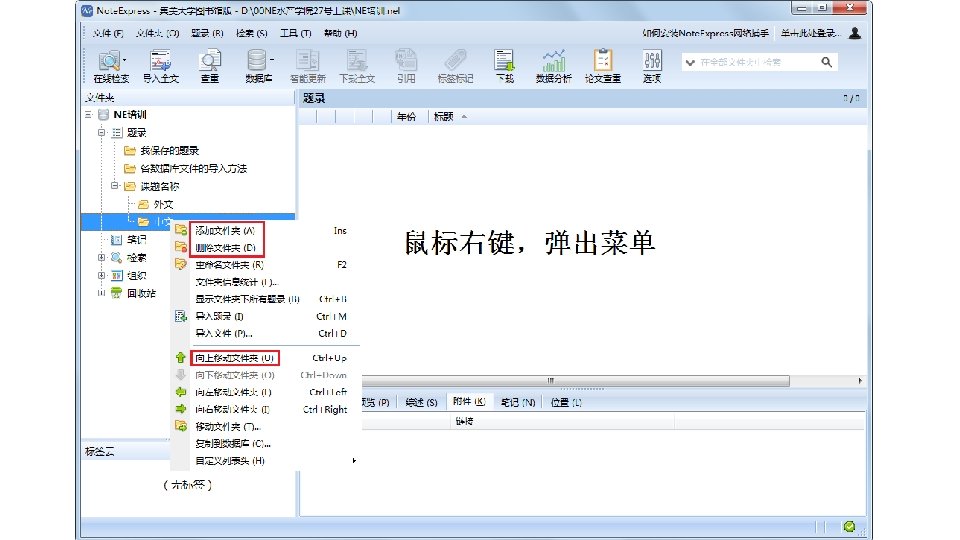The image size is (960, 540).
Task: Open the 检索 (S) menu
Action: (252, 33)
